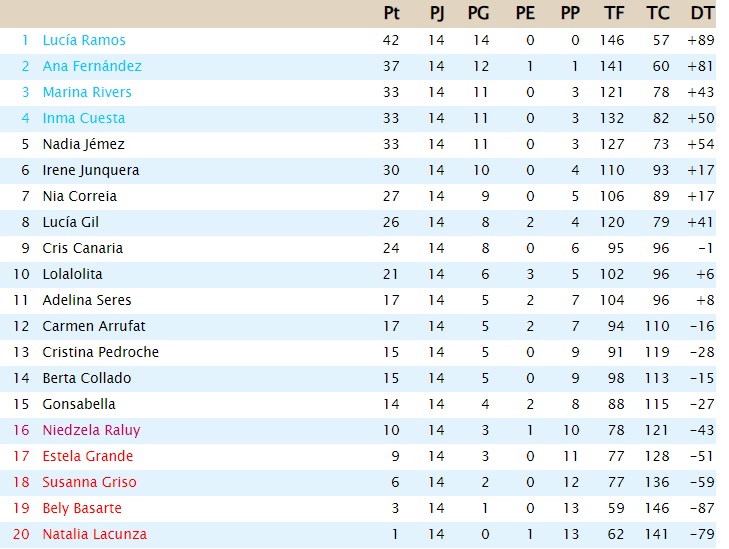Image resolution: width=729 pixels, height=549 pixels.
Task: Sort by the Pt column header
Action: [x=391, y=14]
